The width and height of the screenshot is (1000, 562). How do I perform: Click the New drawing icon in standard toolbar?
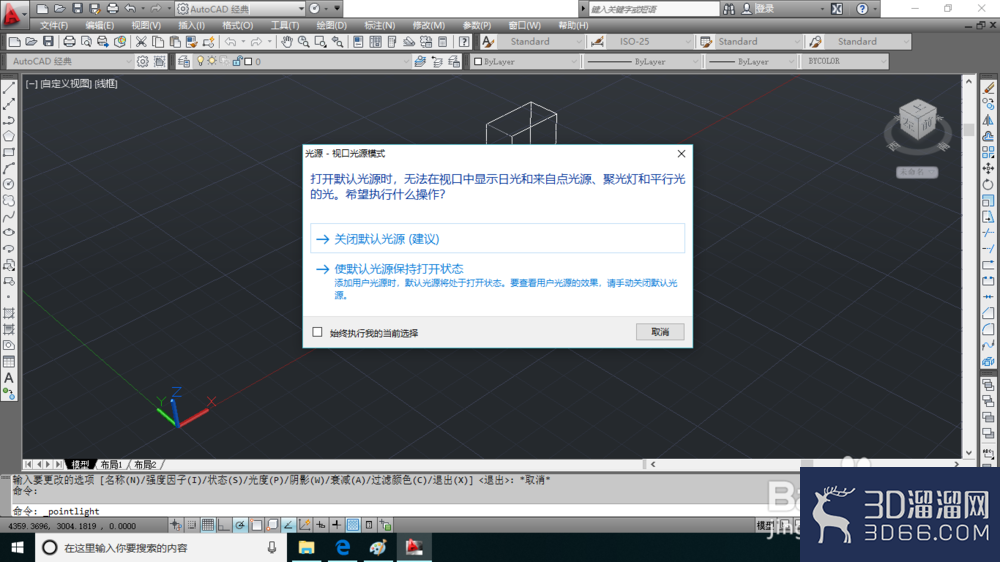click(x=14, y=41)
